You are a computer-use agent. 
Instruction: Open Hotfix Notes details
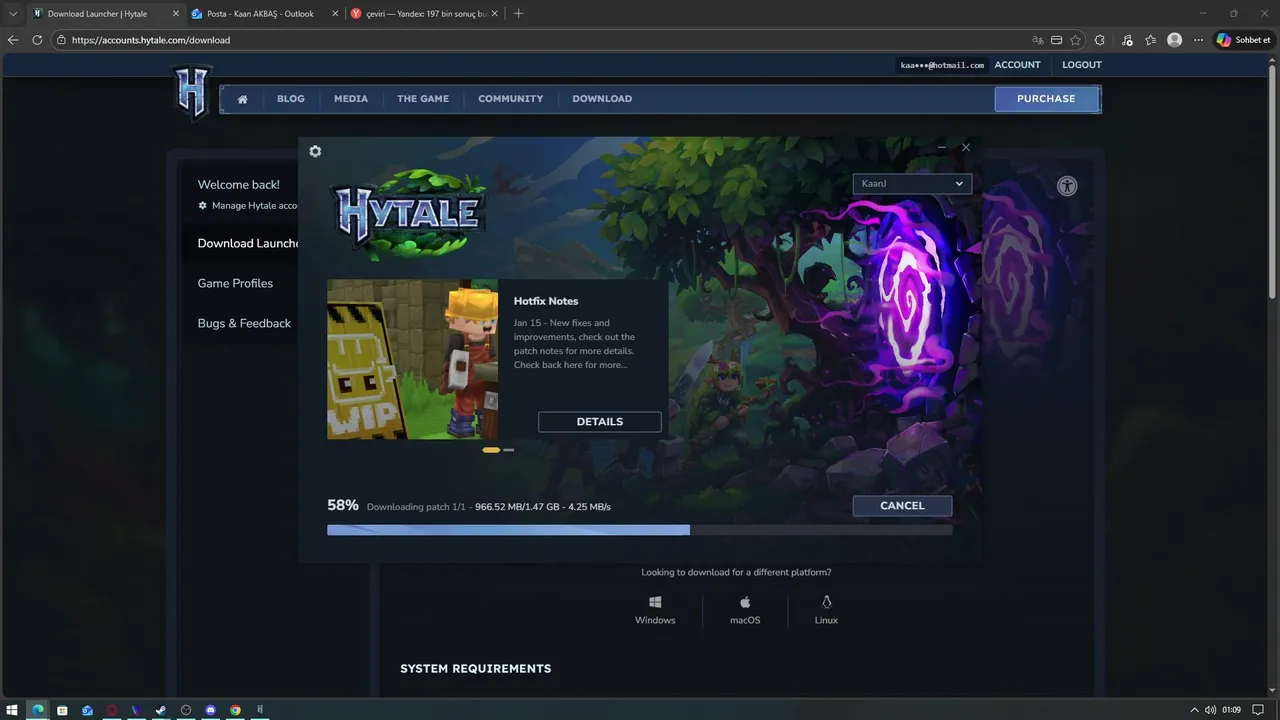coord(600,422)
